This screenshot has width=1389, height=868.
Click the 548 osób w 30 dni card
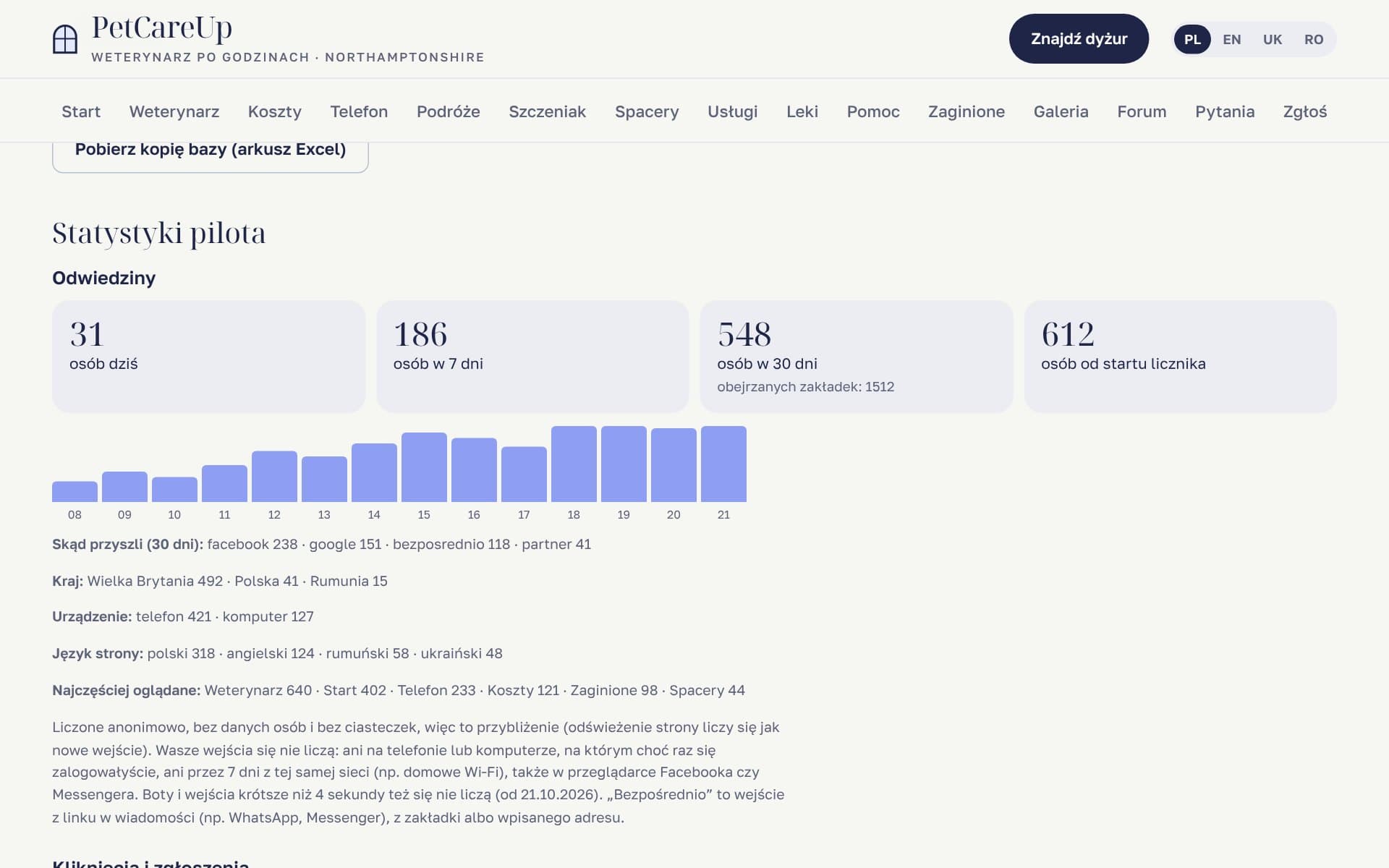[857, 357]
